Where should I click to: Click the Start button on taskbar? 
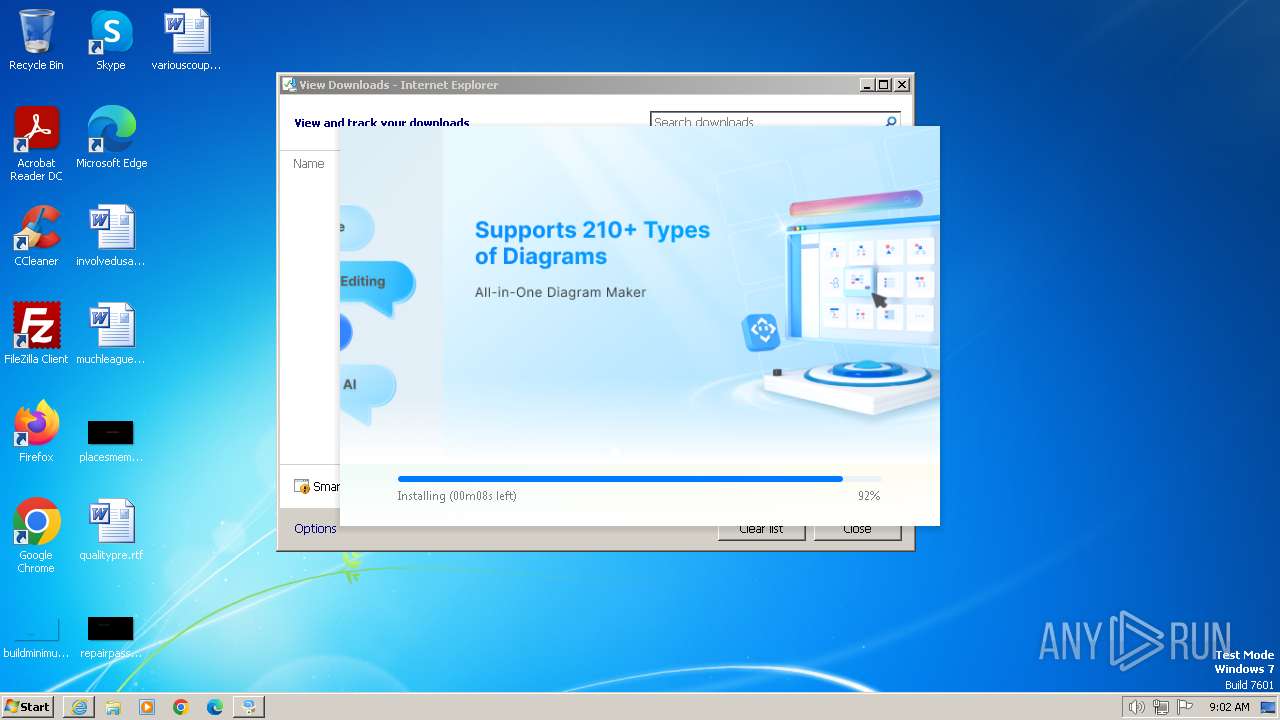(27, 706)
